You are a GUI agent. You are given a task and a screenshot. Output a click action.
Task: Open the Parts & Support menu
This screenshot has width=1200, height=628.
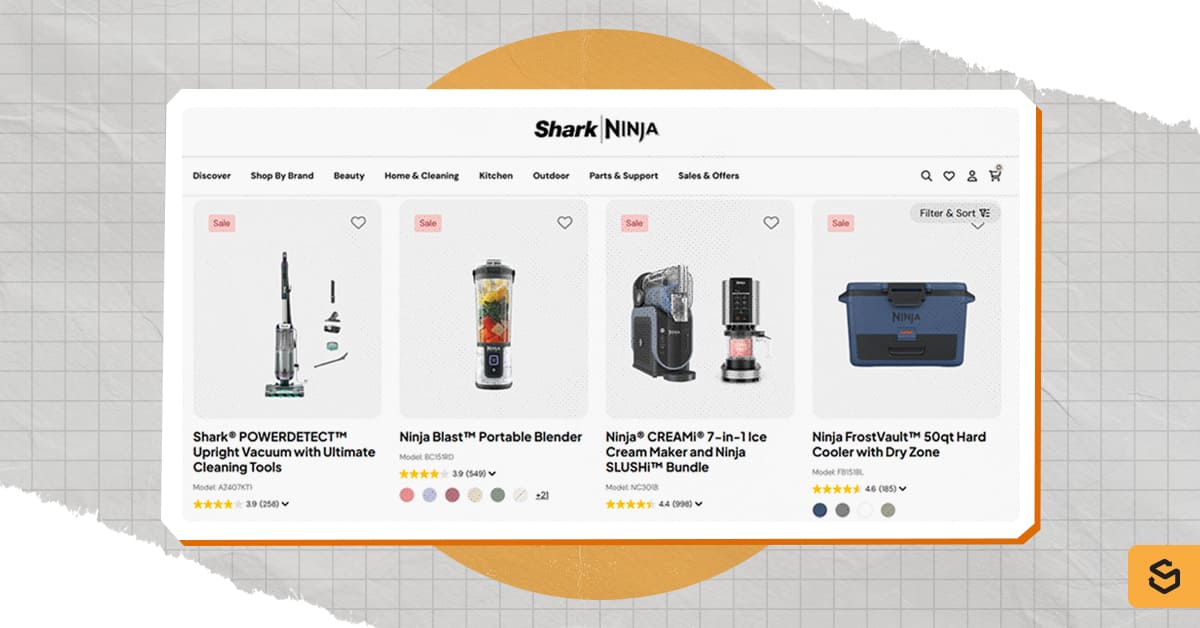[623, 176]
